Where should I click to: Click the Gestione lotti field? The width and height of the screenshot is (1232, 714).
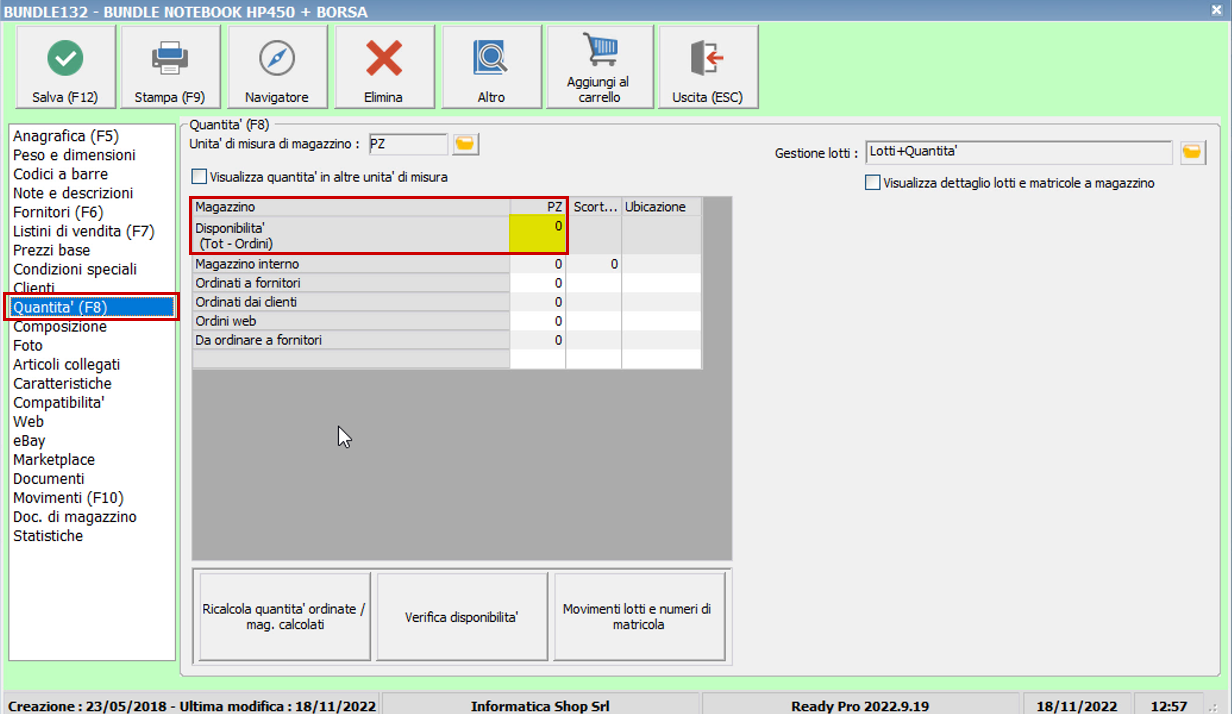tap(1017, 153)
